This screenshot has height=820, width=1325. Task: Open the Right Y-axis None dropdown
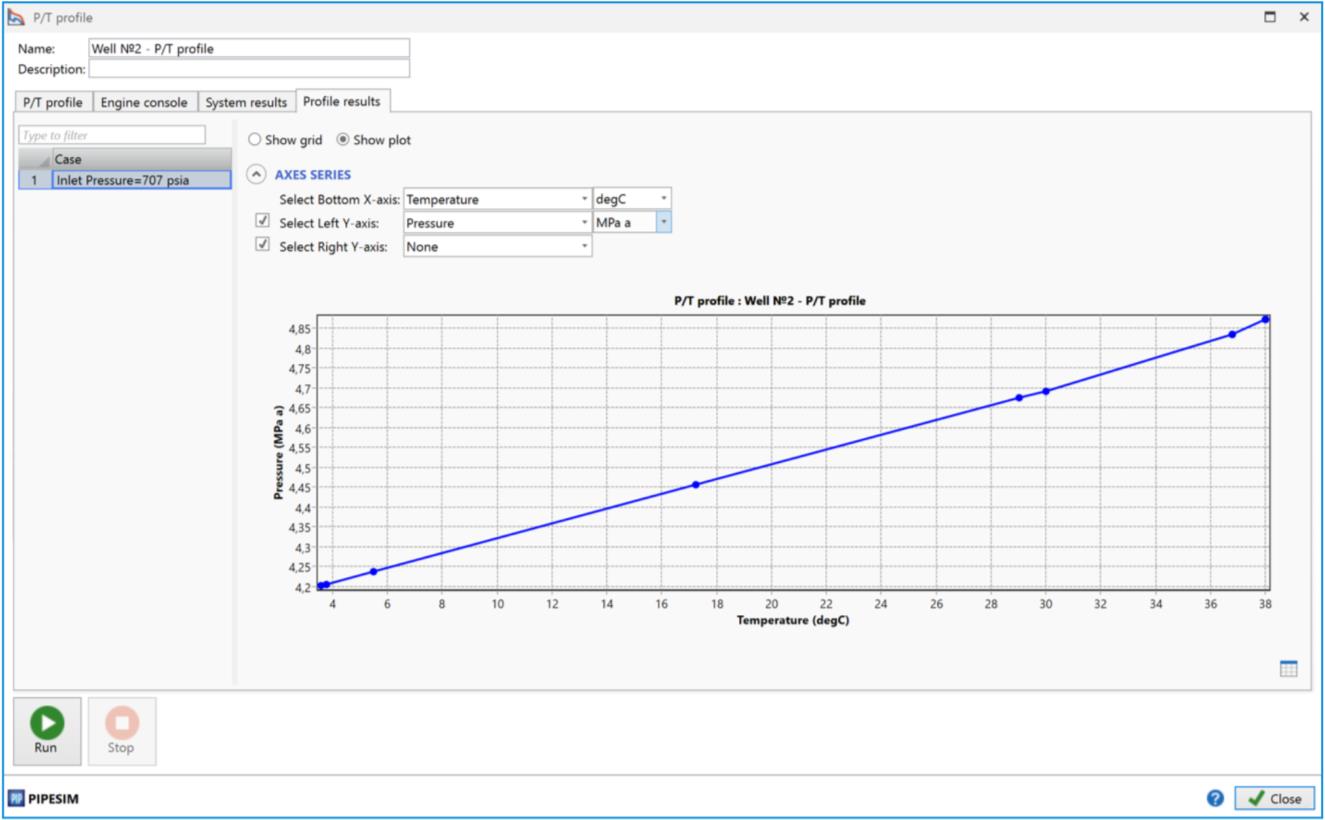pos(497,246)
